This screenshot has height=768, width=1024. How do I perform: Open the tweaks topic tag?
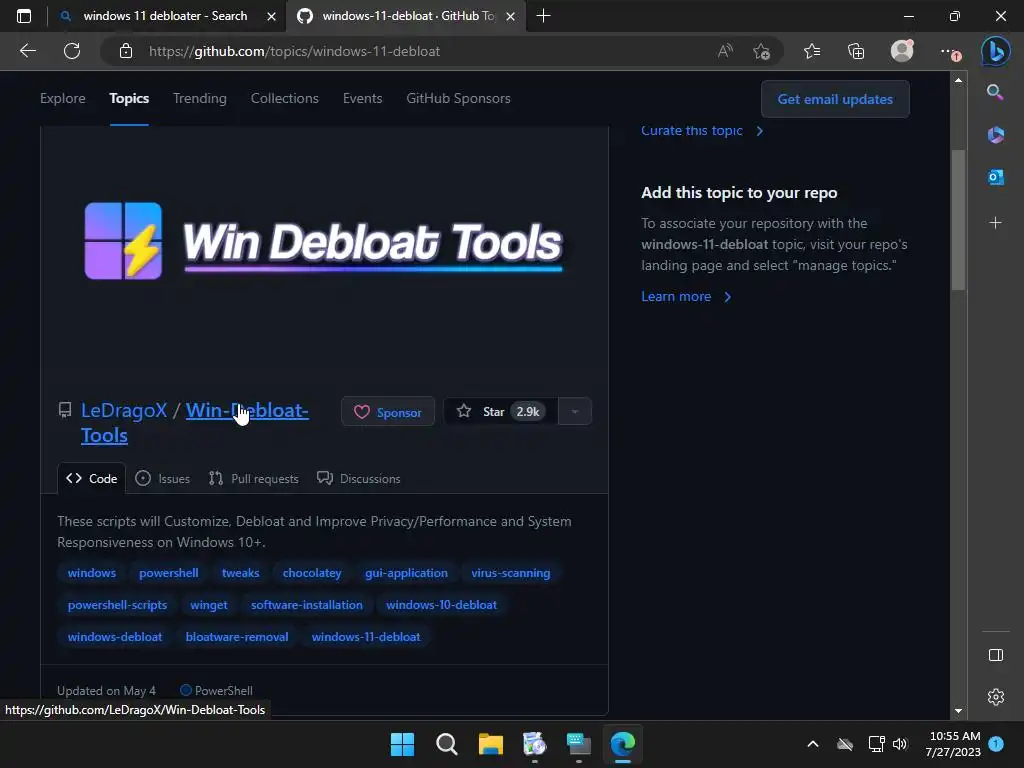tap(240, 573)
